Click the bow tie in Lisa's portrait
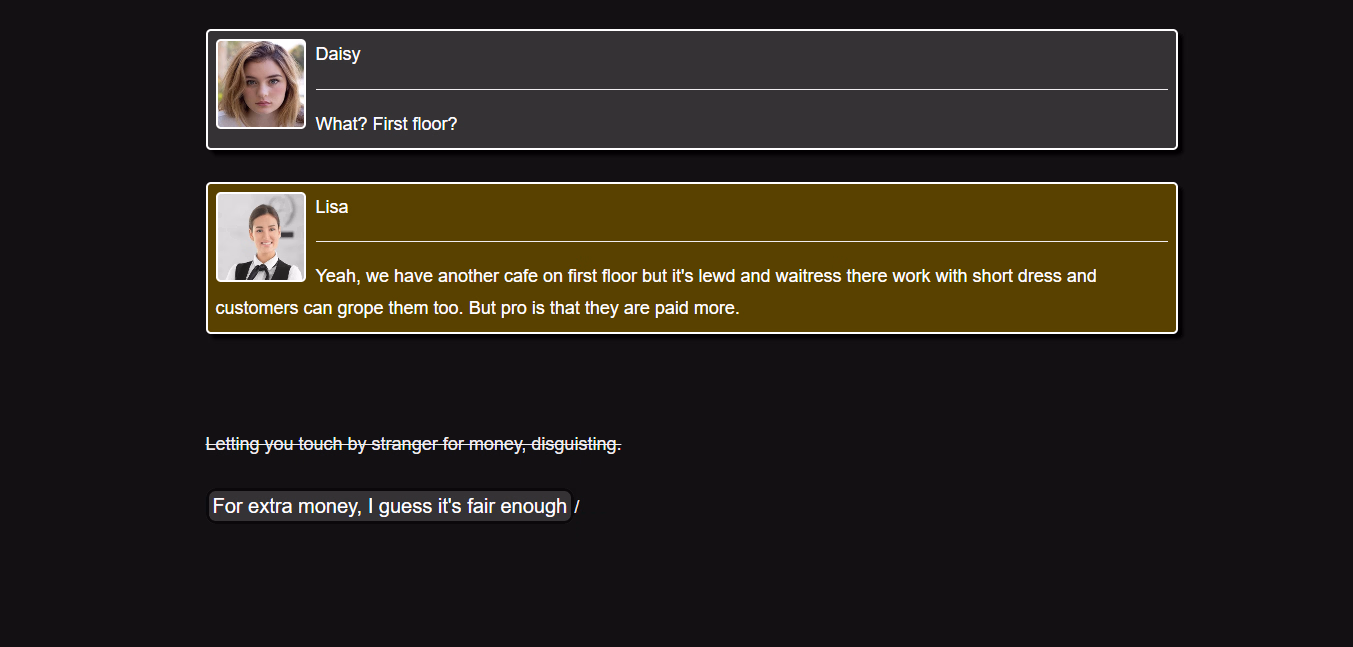1353x647 pixels. [260, 268]
